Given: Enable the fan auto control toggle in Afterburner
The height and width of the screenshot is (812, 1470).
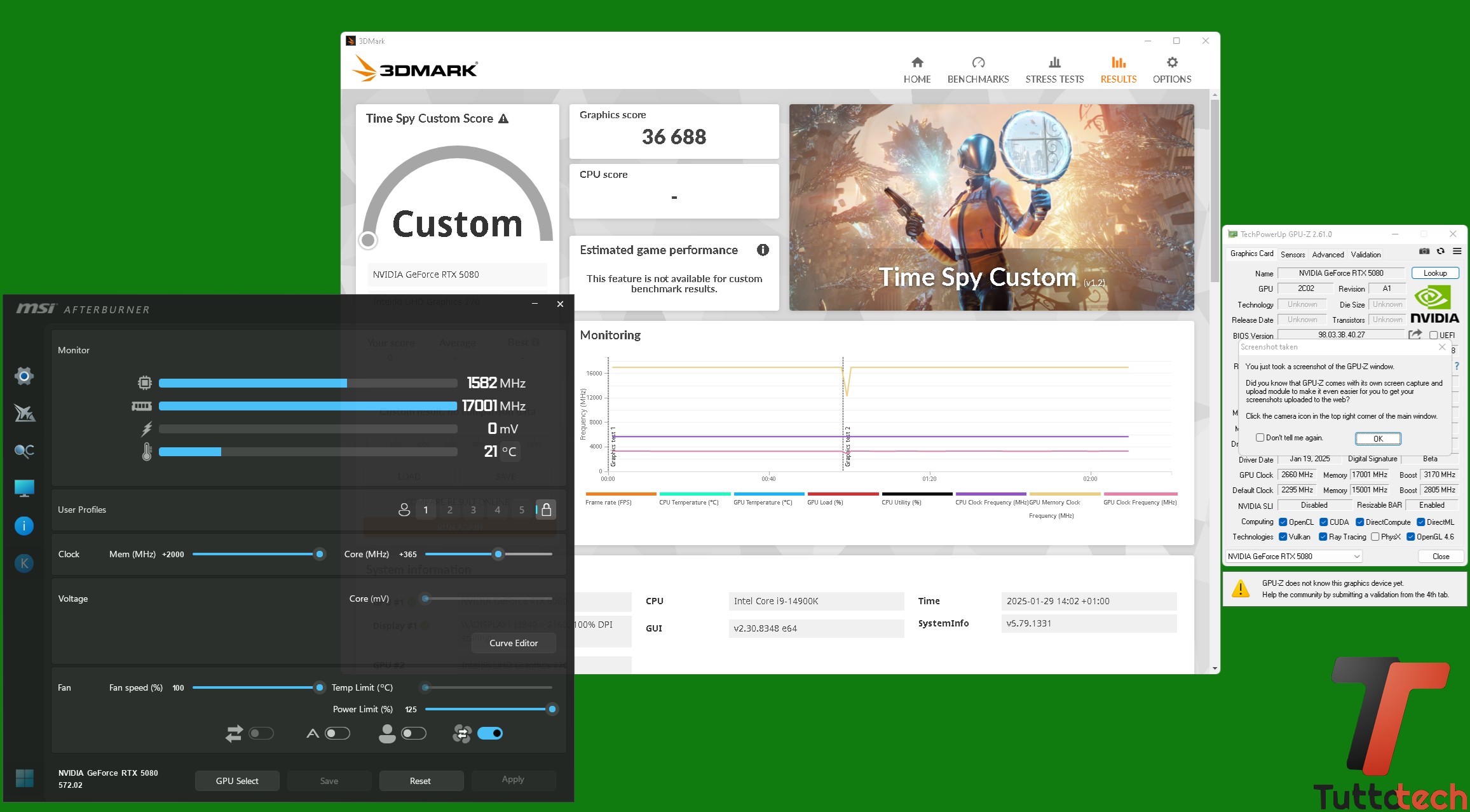Looking at the screenshot, I should pyautogui.click(x=490, y=733).
